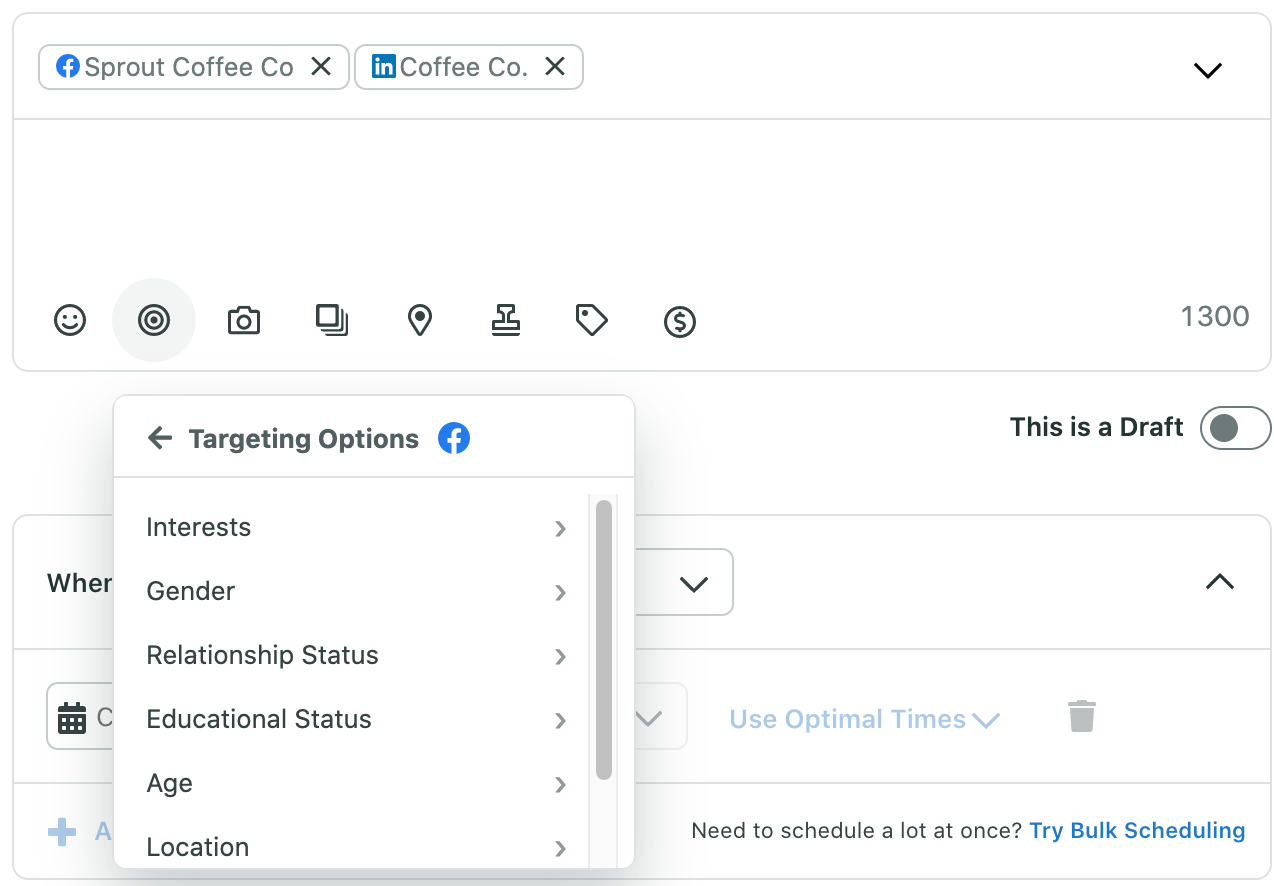Click the audience targeting bullseye icon
Screen dimensions: 1274x886
coord(154,321)
